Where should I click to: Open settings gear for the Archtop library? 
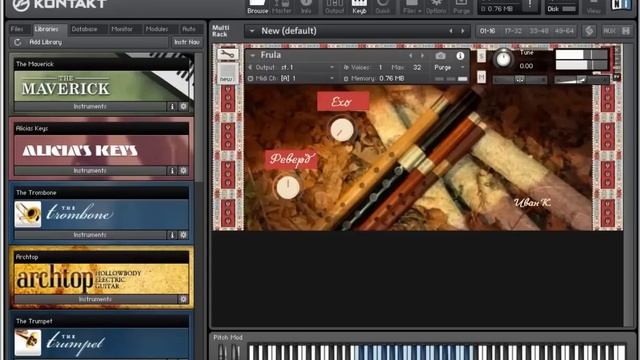(183, 299)
